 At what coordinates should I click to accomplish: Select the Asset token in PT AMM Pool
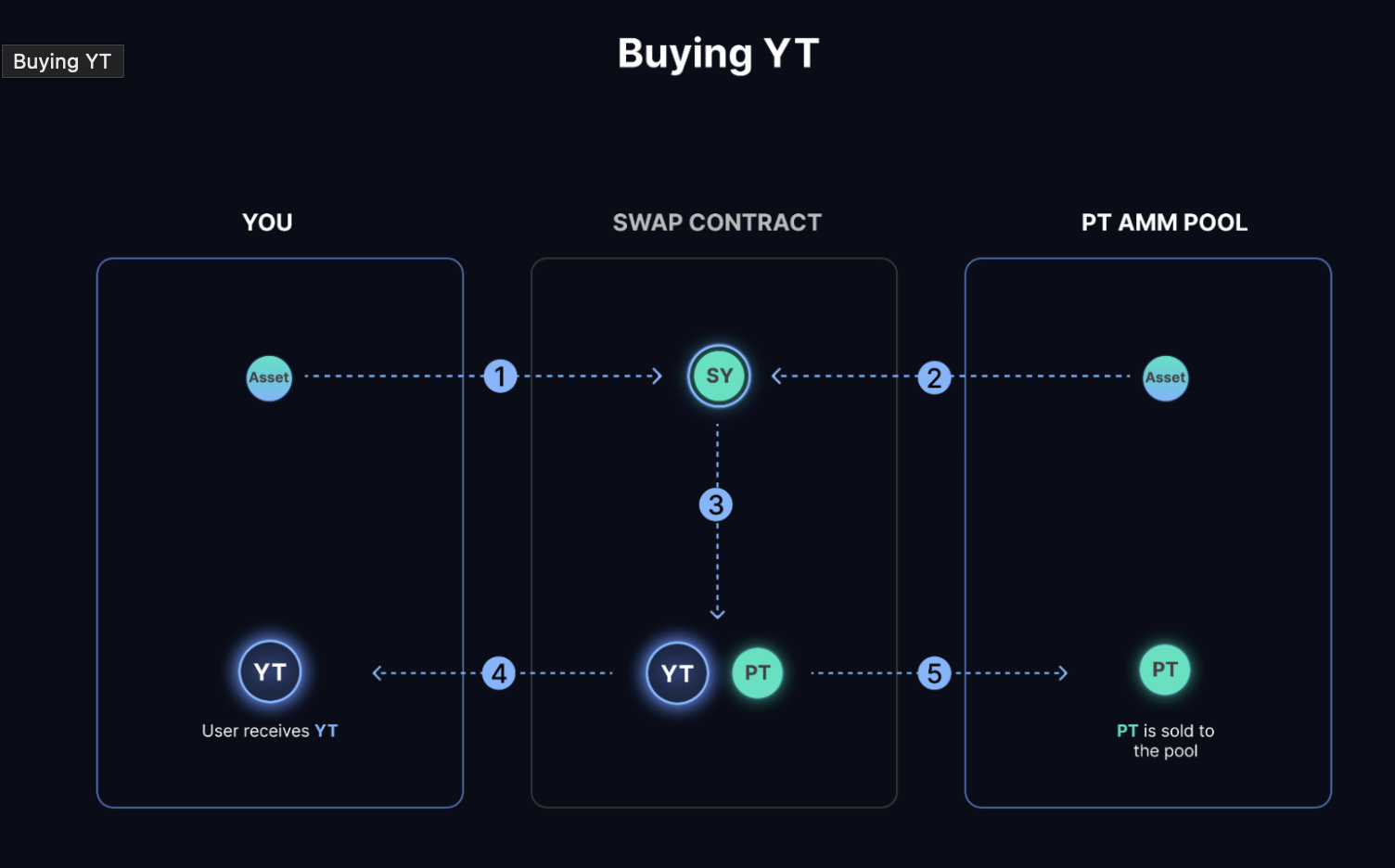(x=1165, y=378)
